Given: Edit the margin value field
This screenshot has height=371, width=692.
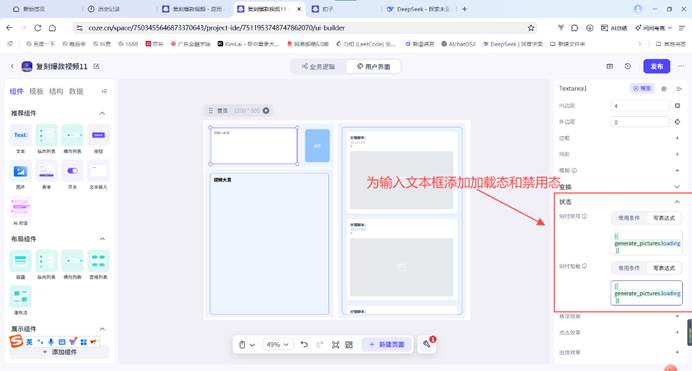Looking at the screenshot, I should [640, 122].
